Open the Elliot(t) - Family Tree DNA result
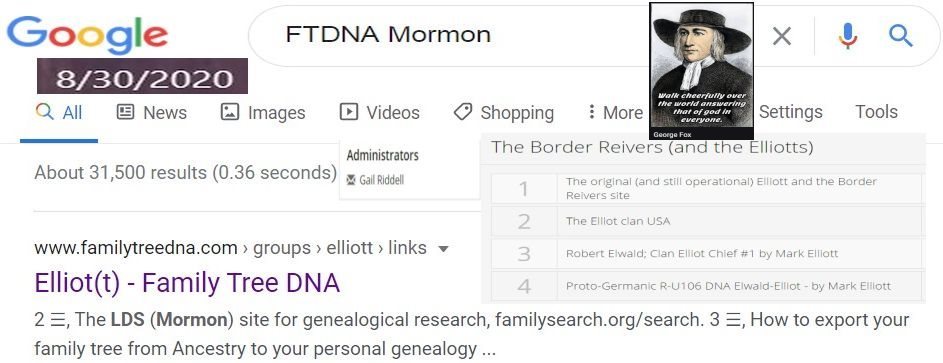943x363 pixels. 187,282
